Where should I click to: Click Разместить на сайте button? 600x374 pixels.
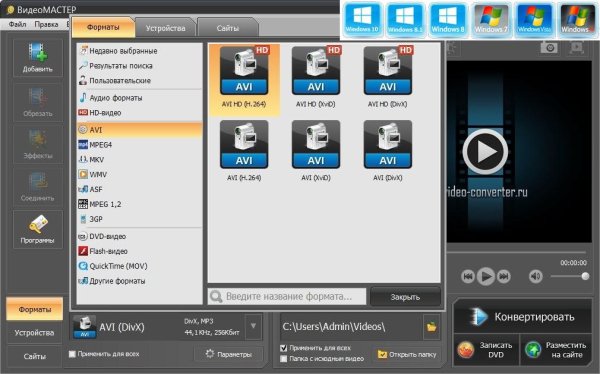pyautogui.click(x=556, y=350)
